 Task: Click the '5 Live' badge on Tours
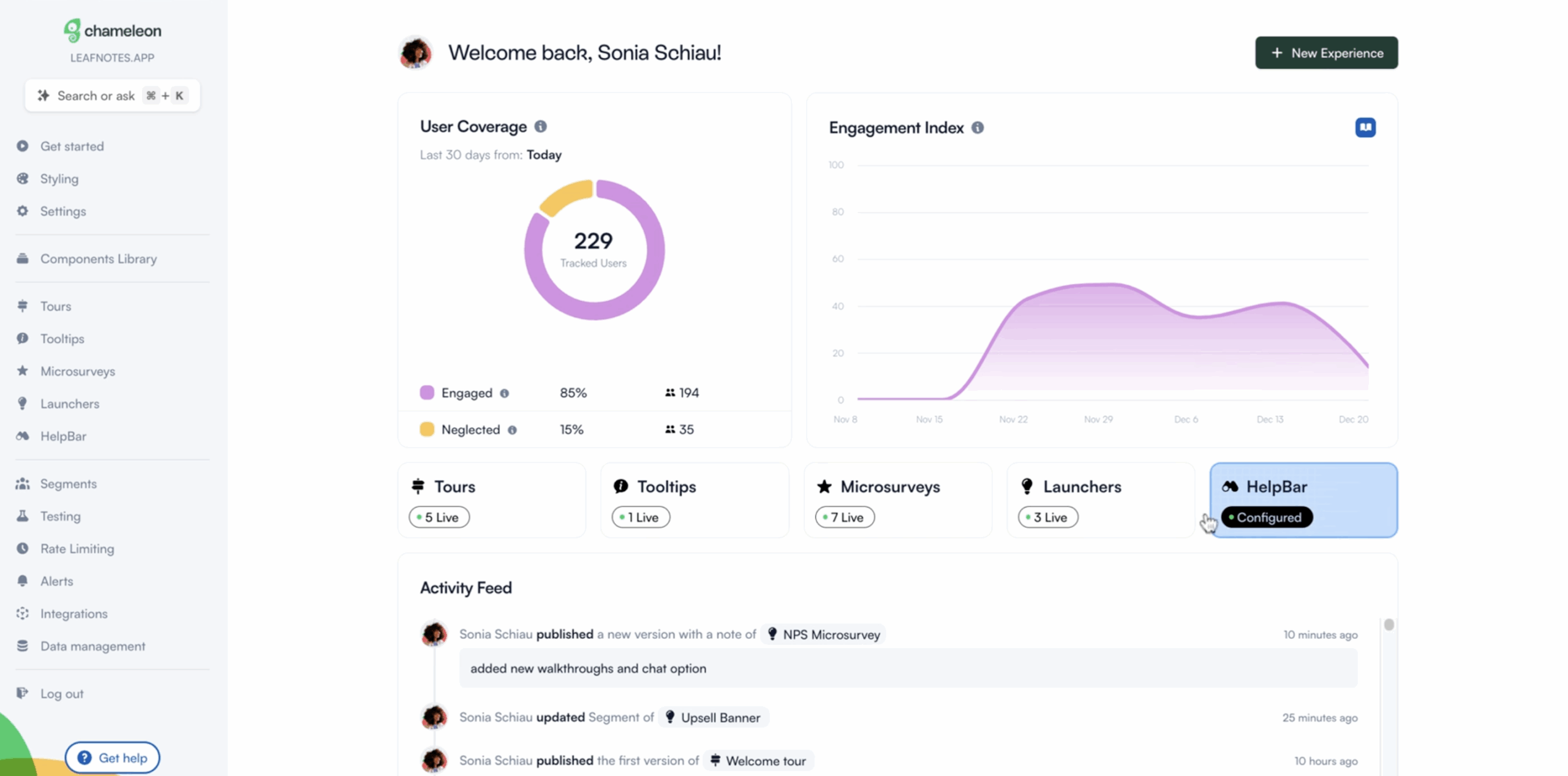click(x=439, y=518)
